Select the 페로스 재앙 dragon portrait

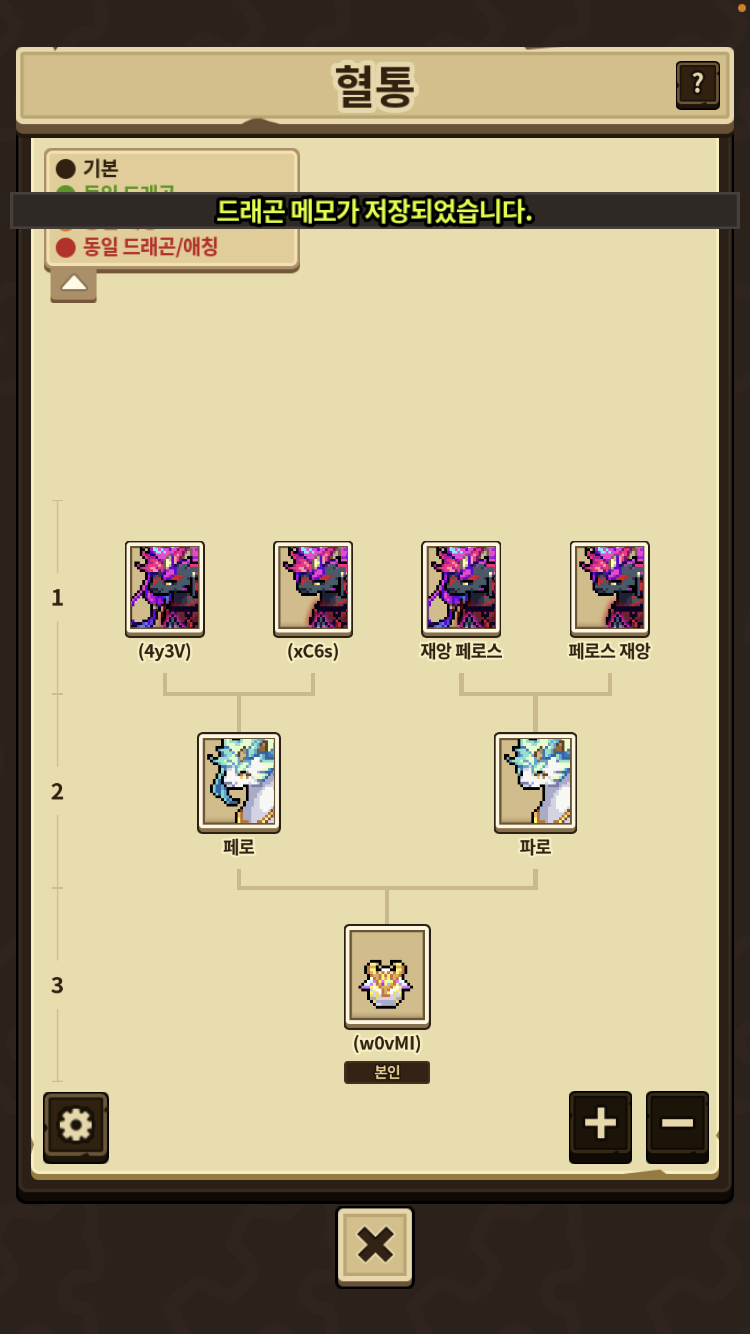(610, 588)
